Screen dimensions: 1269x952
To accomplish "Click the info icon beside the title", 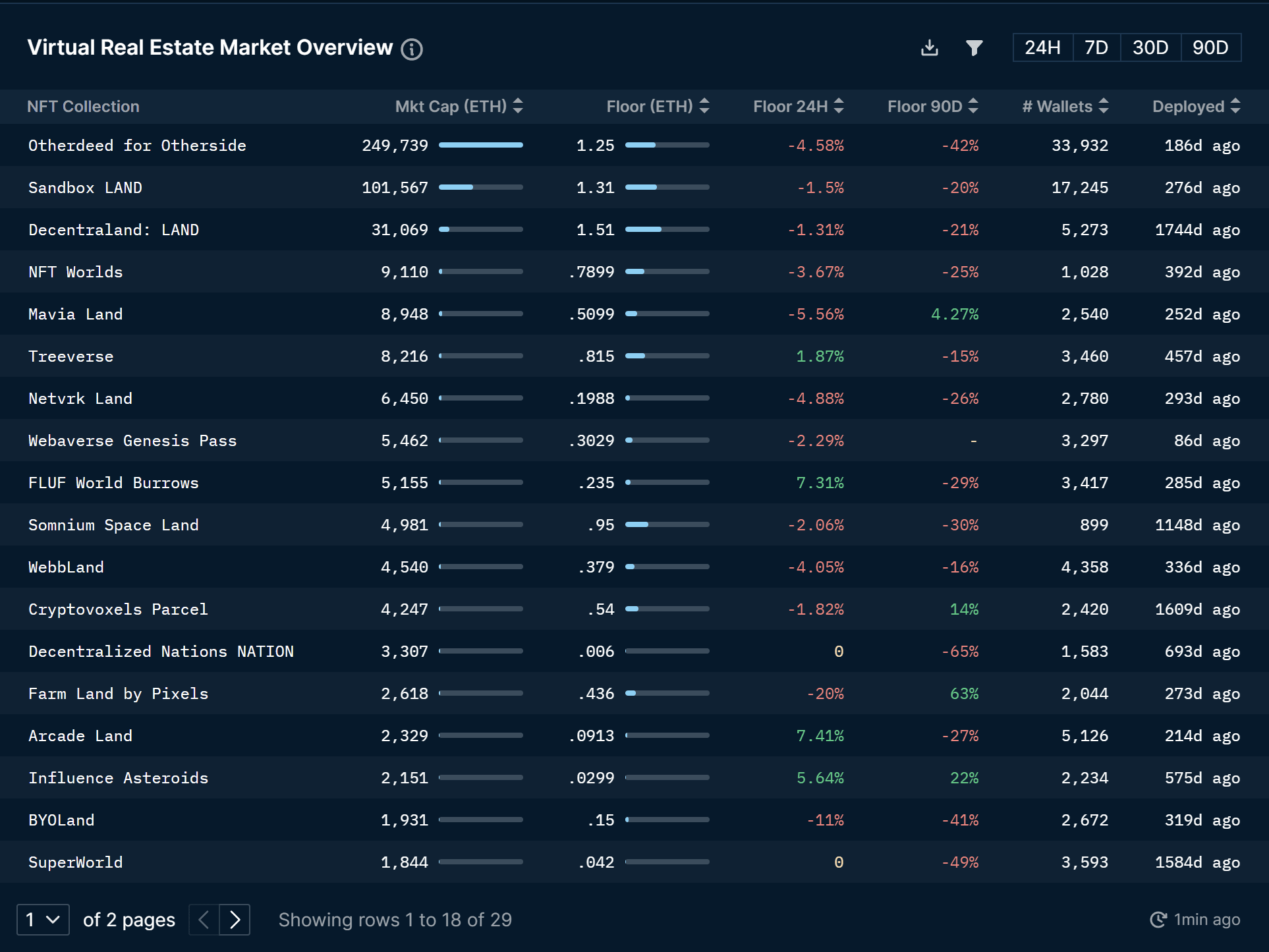I will (x=412, y=49).
